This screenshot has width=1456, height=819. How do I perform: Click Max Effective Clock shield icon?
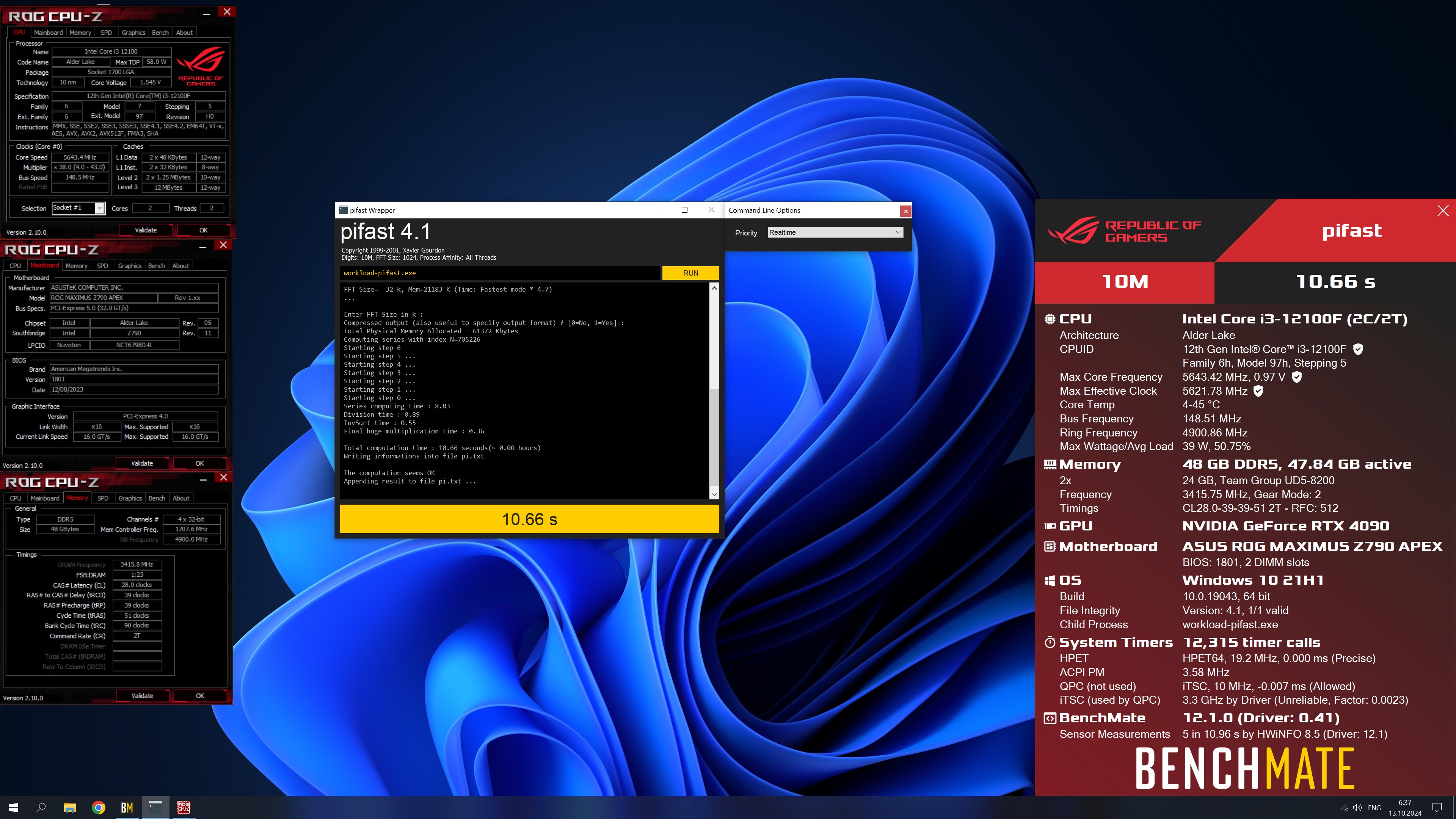tap(1258, 391)
